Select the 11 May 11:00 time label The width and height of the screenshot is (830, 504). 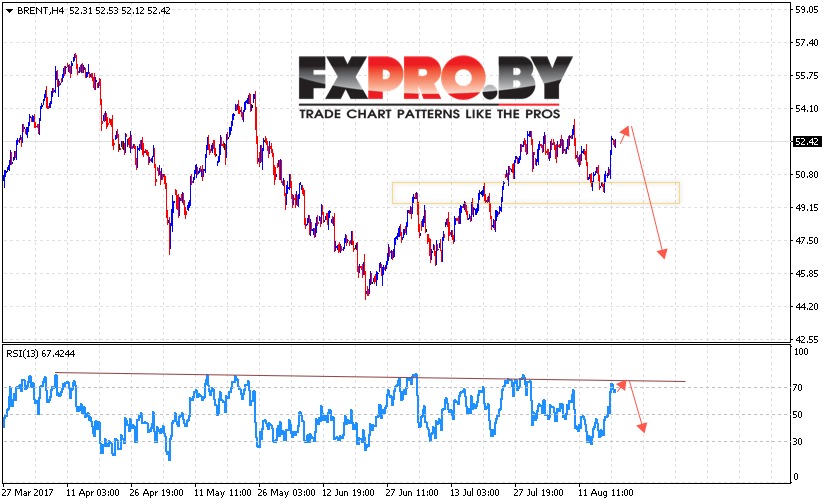click(221, 492)
